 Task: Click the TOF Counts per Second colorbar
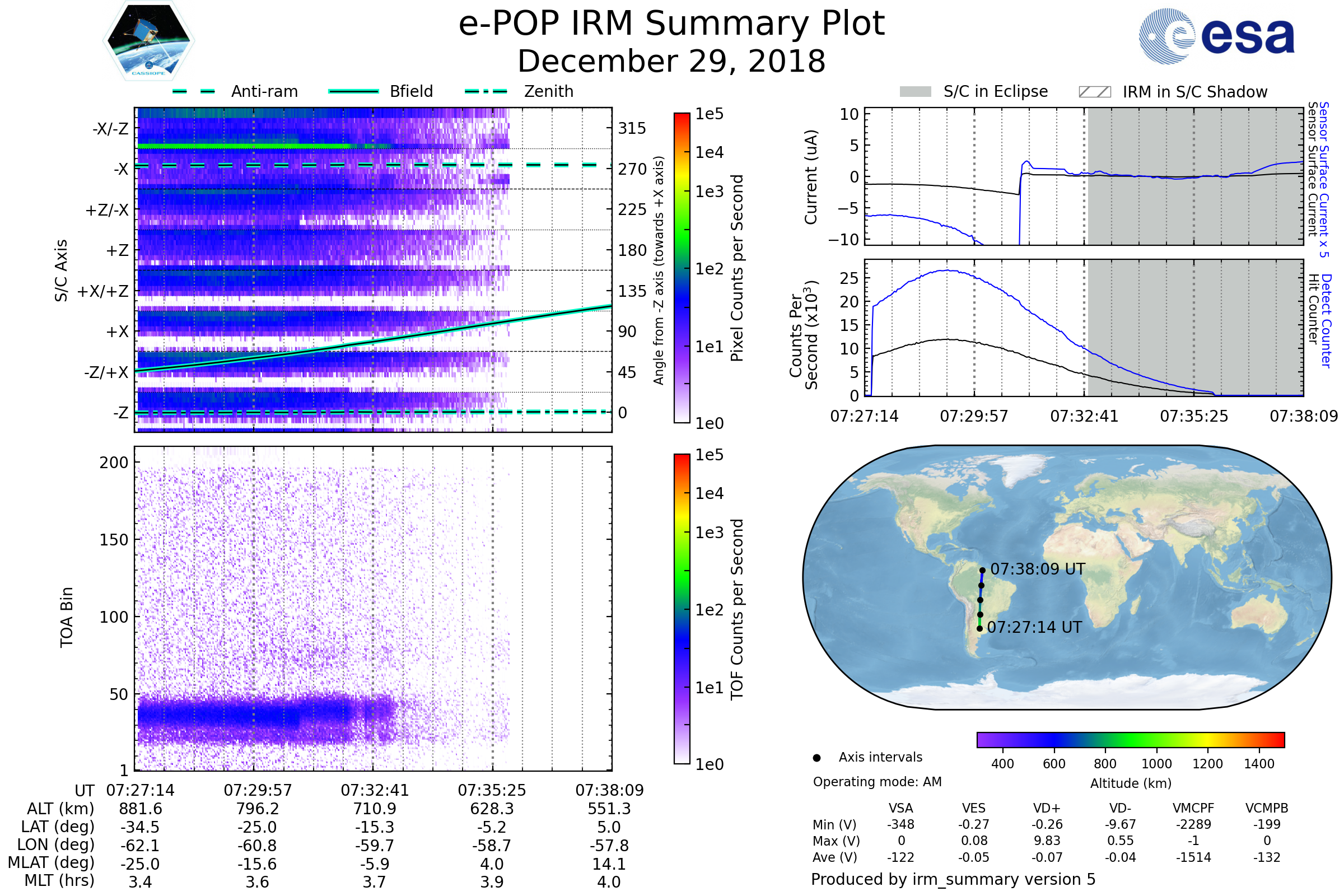click(x=682, y=609)
